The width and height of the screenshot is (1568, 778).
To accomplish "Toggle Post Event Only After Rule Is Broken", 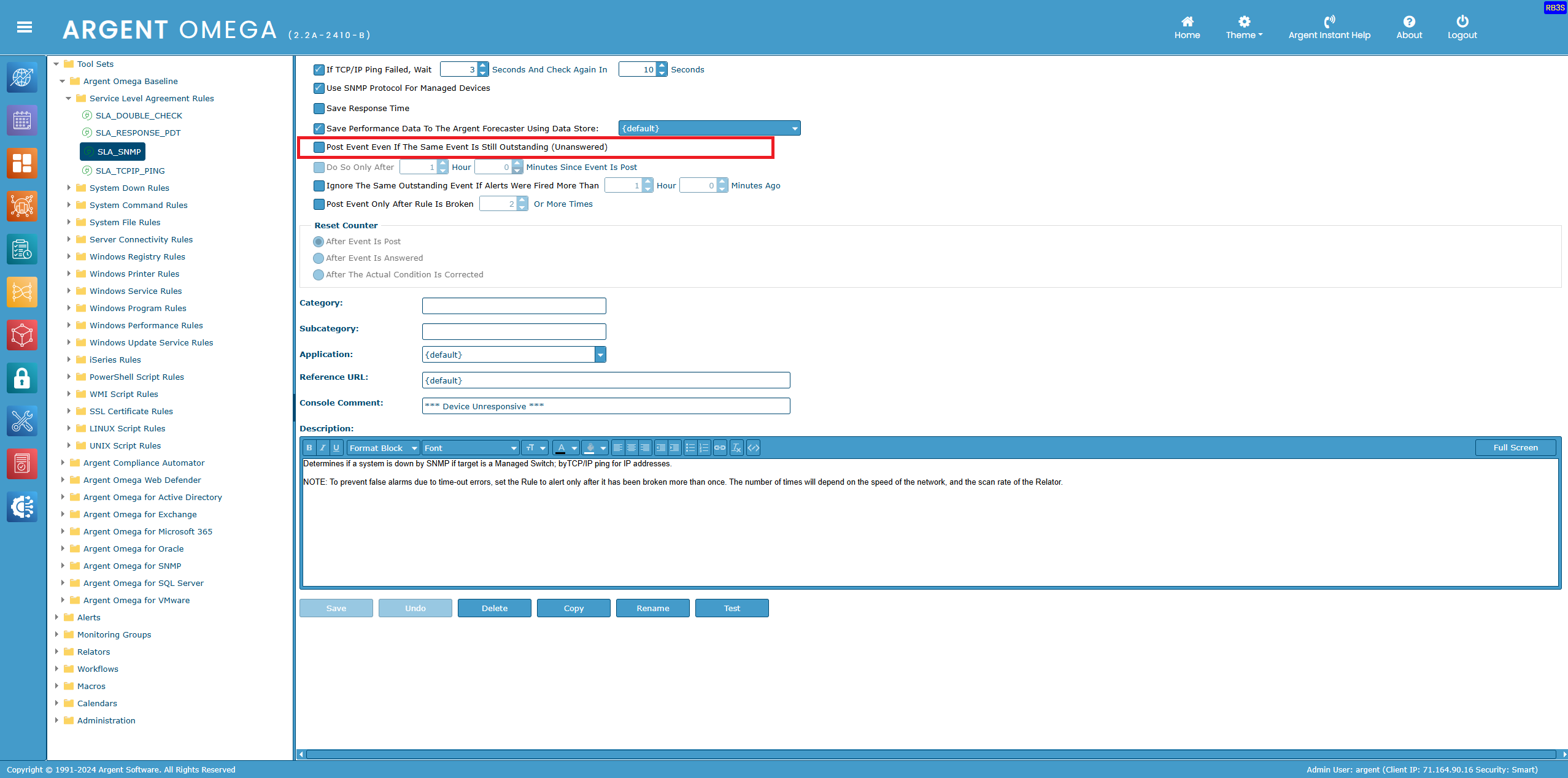I will click(319, 204).
